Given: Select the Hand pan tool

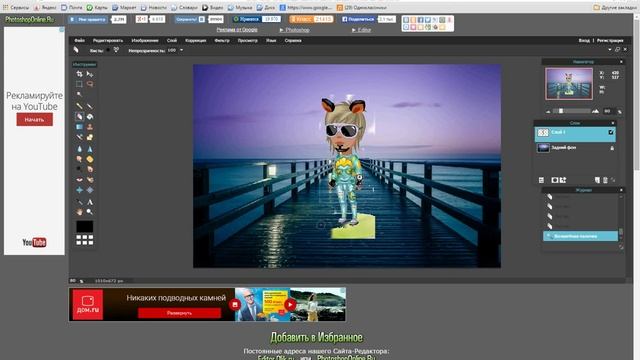Looking at the screenshot, I should coord(79,212).
